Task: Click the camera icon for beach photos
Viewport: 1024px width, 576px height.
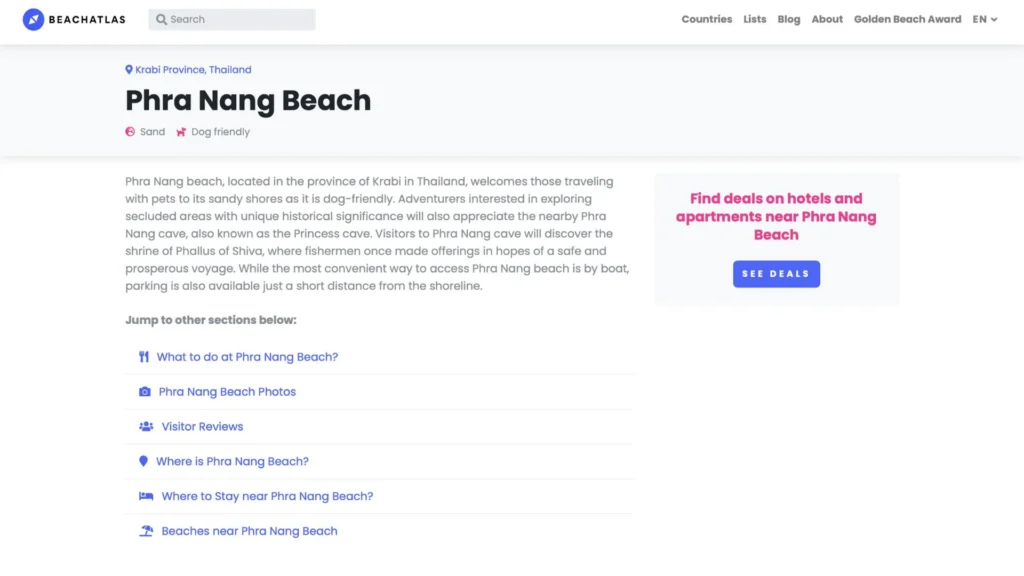Action: [x=145, y=392]
